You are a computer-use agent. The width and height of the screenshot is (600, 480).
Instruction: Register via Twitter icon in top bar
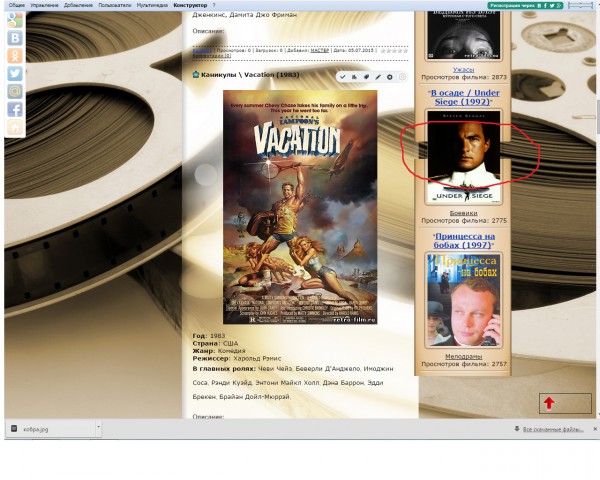[x=552, y=5]
